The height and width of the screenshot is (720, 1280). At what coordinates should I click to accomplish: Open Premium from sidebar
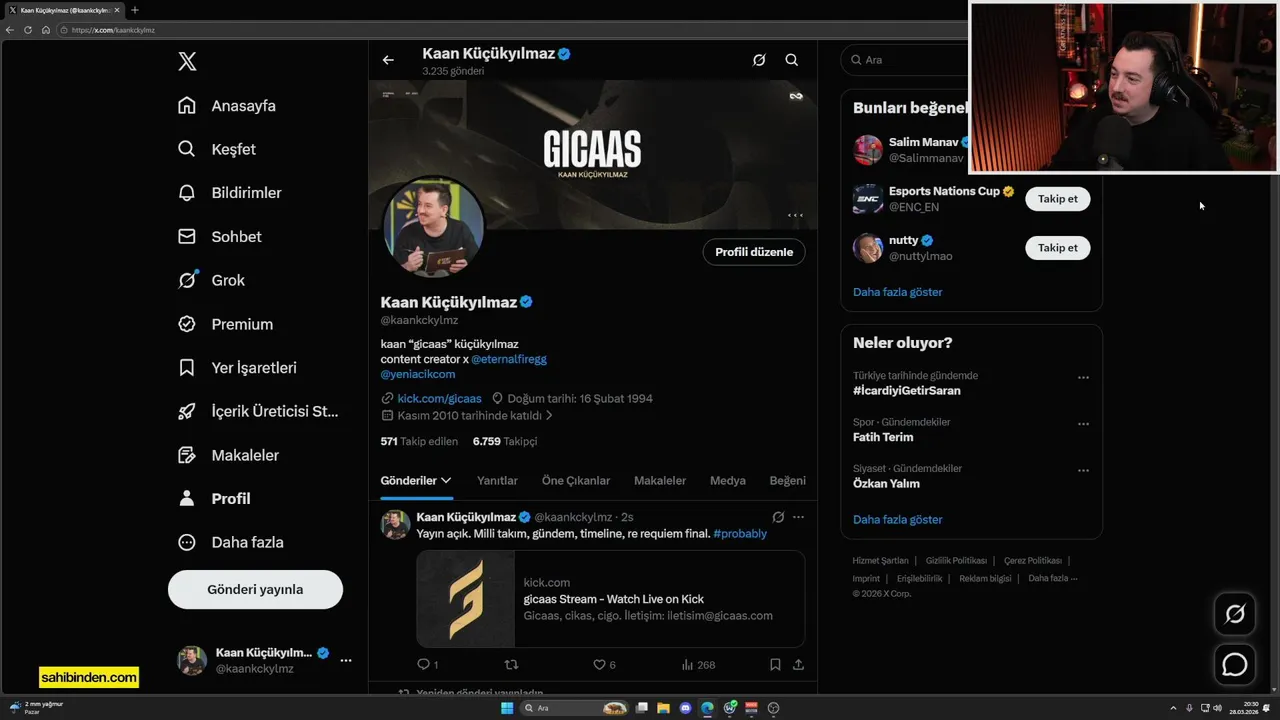(226, 324)
